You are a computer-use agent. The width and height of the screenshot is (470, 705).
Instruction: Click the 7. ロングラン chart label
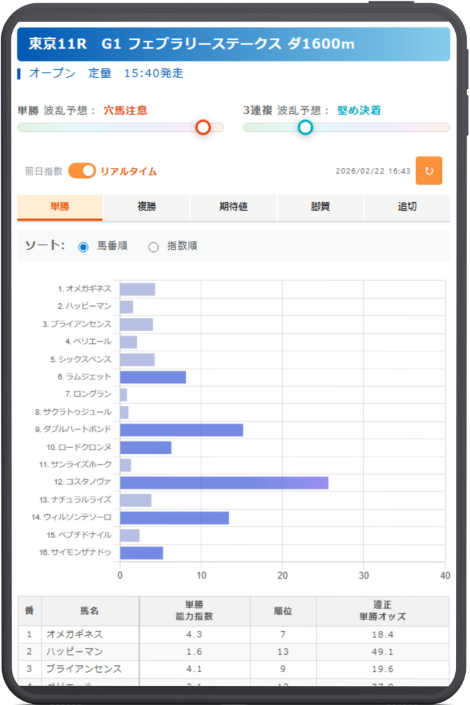88,394
